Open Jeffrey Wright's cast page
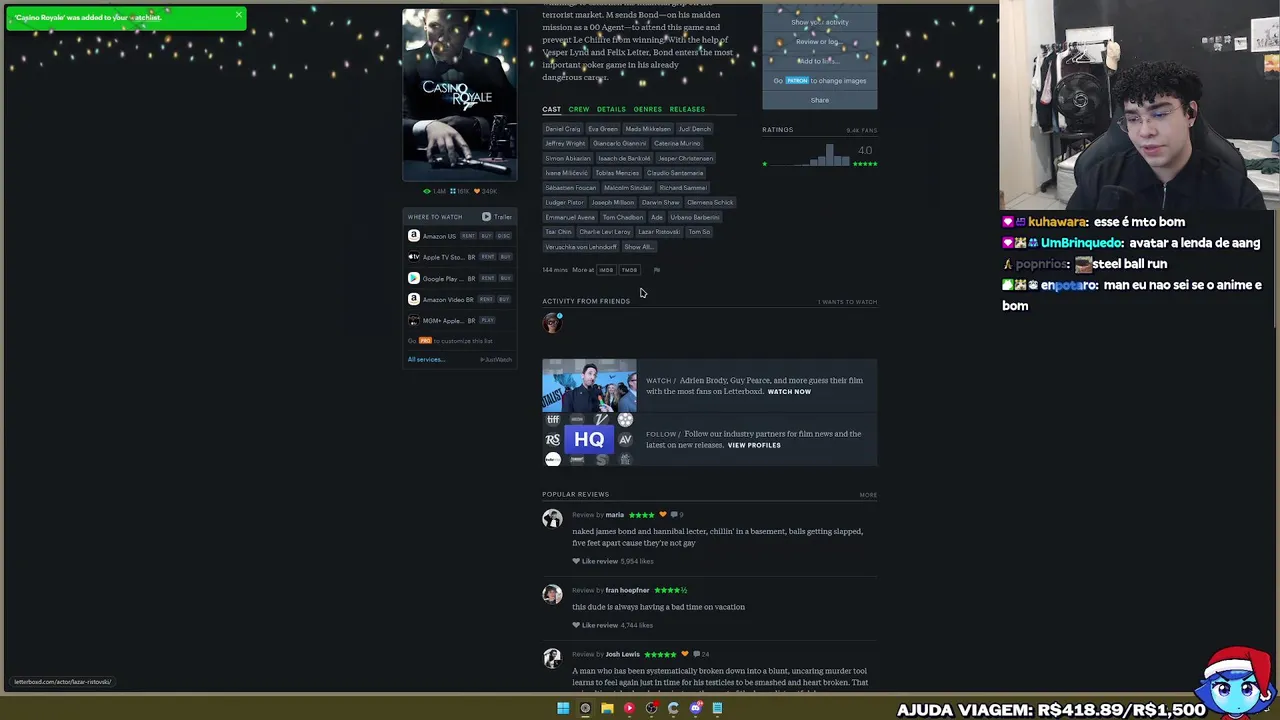1280x720 pixels. point(565,143)
